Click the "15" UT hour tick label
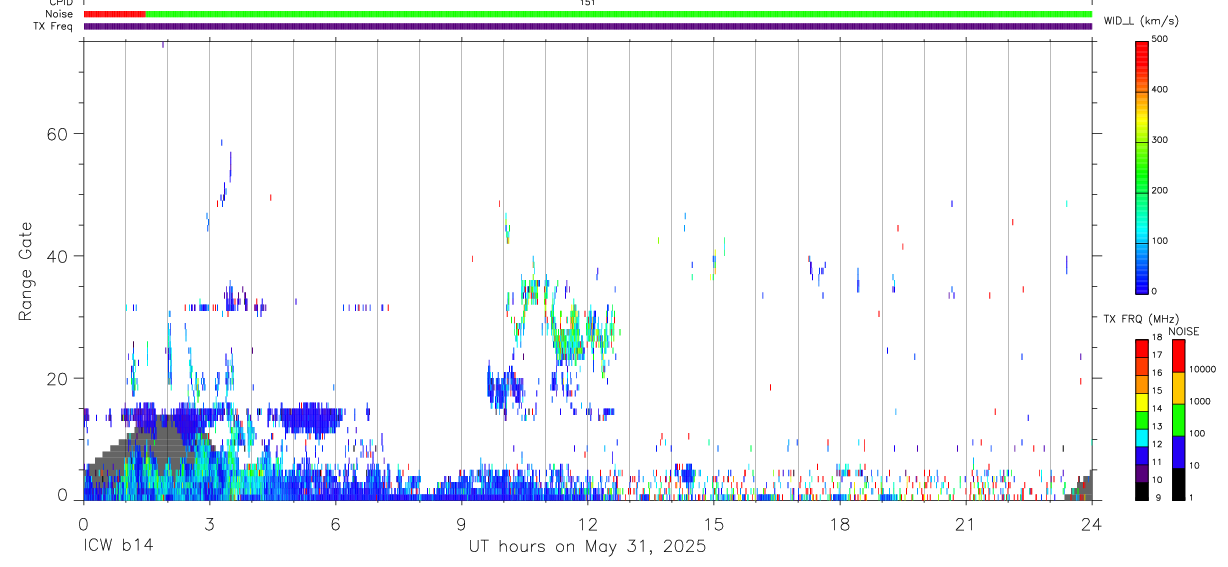This screenshot has height=567, width=1228. point(713,524)
